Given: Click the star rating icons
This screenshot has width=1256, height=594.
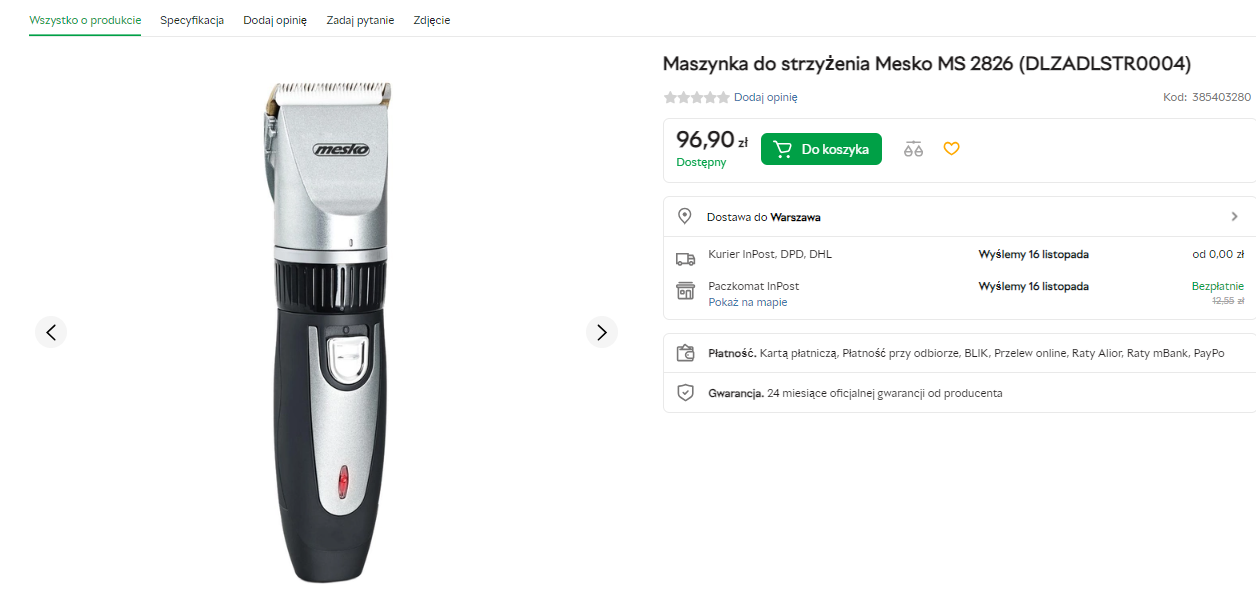Looking at the screenshot, I should click(697, 97).
